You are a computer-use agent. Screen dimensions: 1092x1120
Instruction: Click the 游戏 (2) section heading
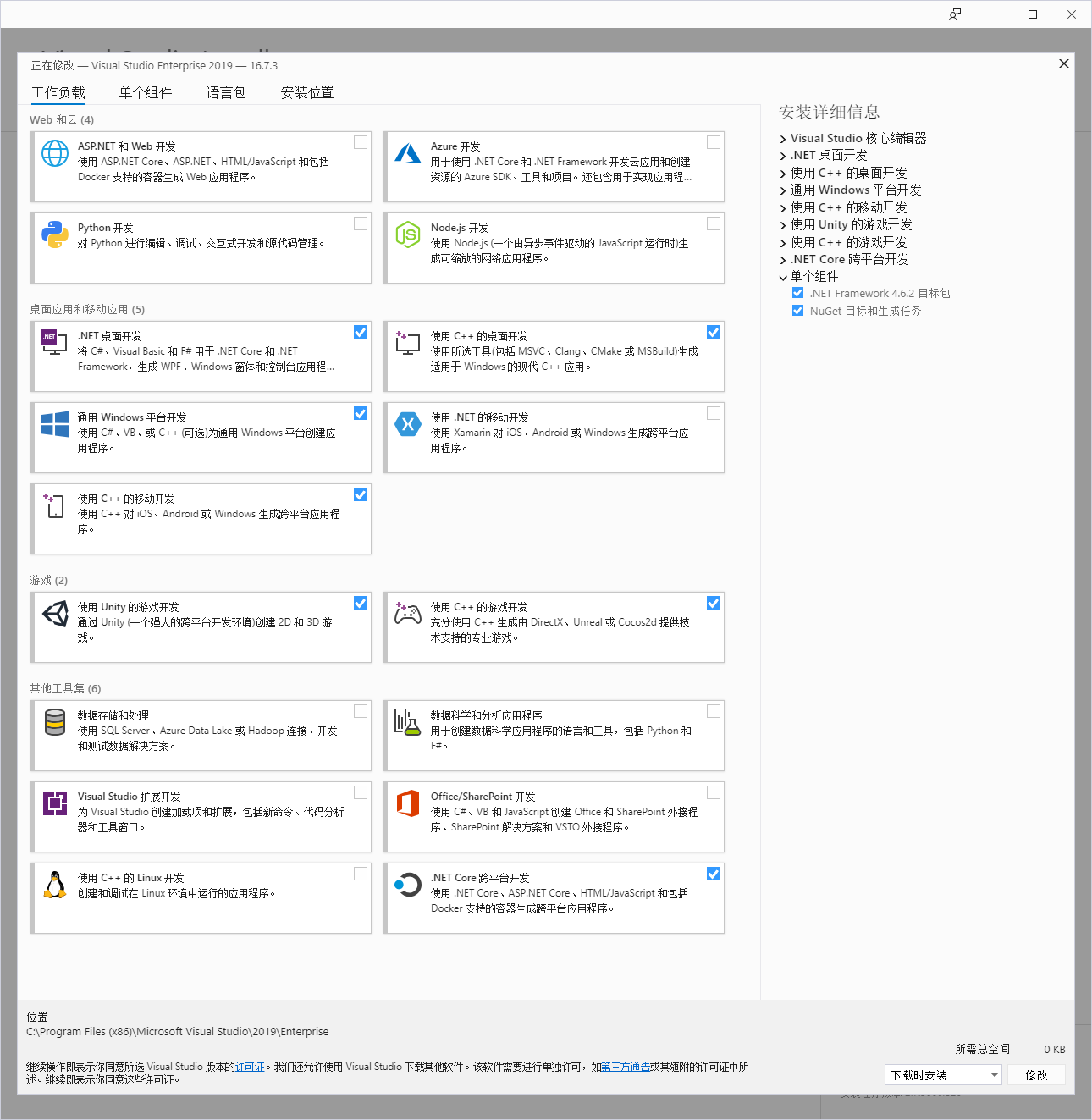click(48, 580)
